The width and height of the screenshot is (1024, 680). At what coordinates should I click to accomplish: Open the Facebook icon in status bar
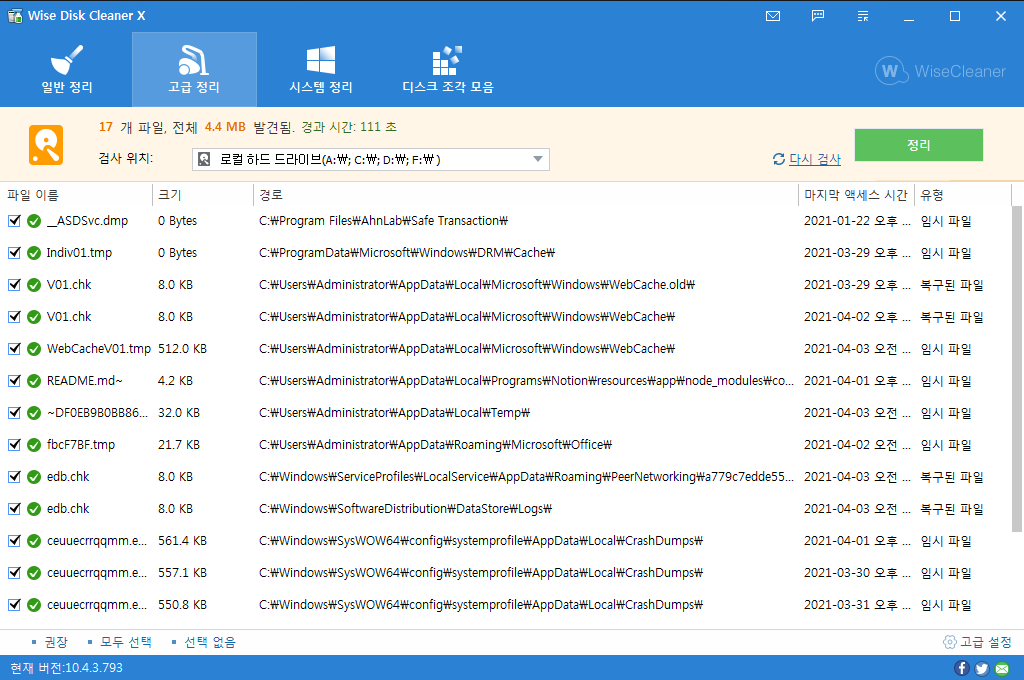tap(961, 668)
